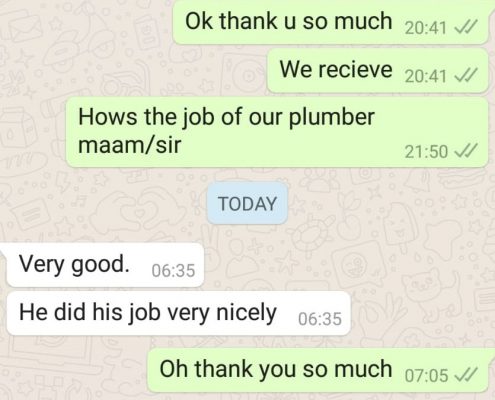Click the 06:35 timestamp on 'very nicely' message

[x=320, y=319]
